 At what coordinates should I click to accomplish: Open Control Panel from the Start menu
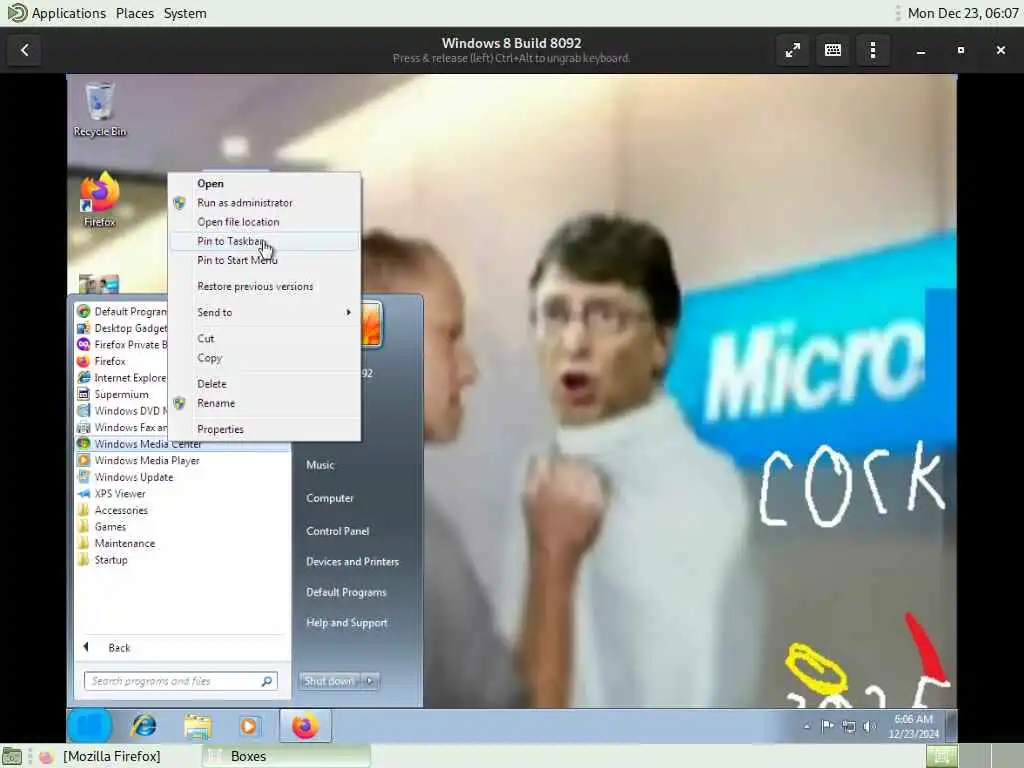tap(338, 531)
